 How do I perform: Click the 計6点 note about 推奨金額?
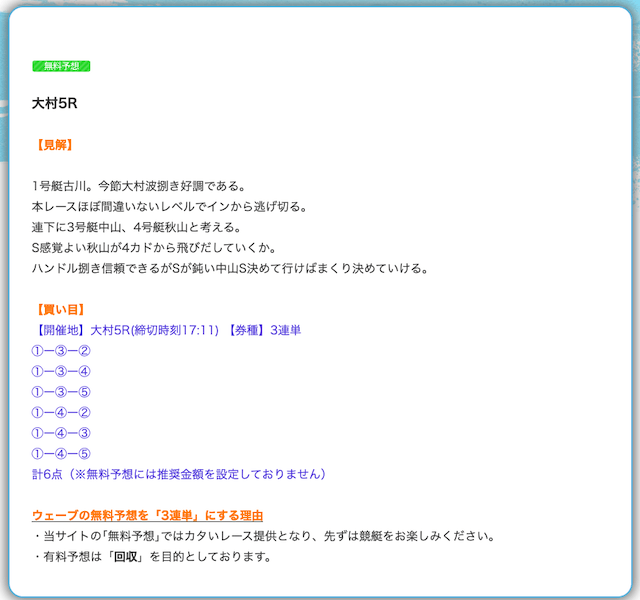click(x=179, y=474)
